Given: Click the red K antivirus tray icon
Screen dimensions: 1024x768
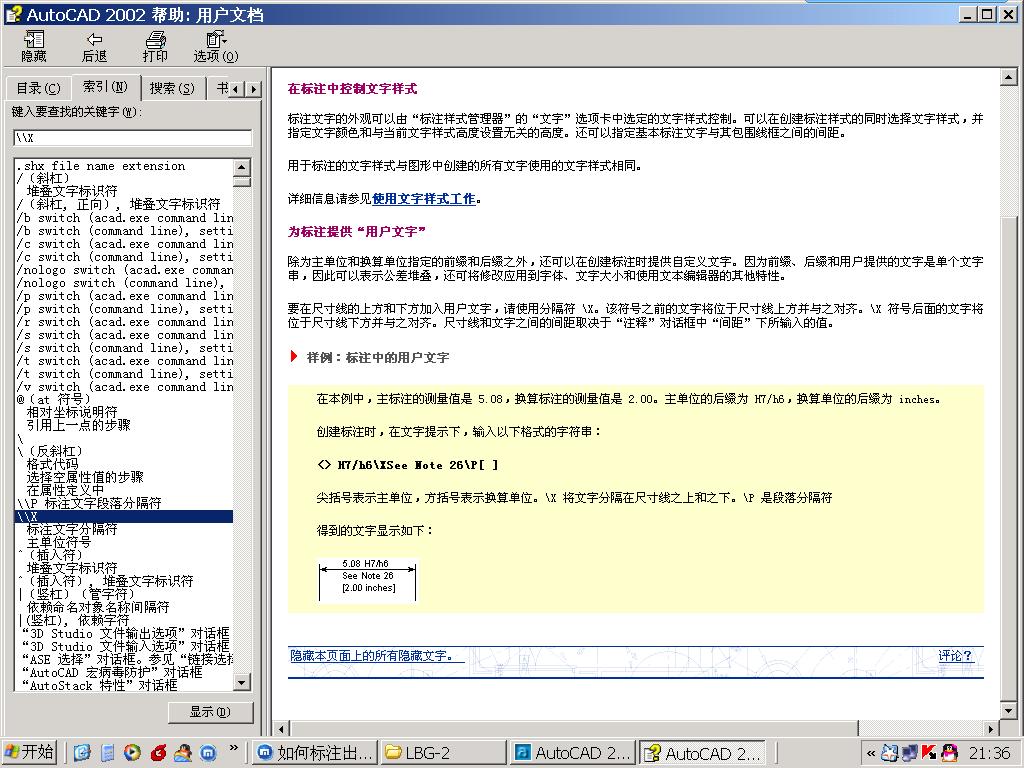Looking at the screenshot, I should [x=929, y=753].
